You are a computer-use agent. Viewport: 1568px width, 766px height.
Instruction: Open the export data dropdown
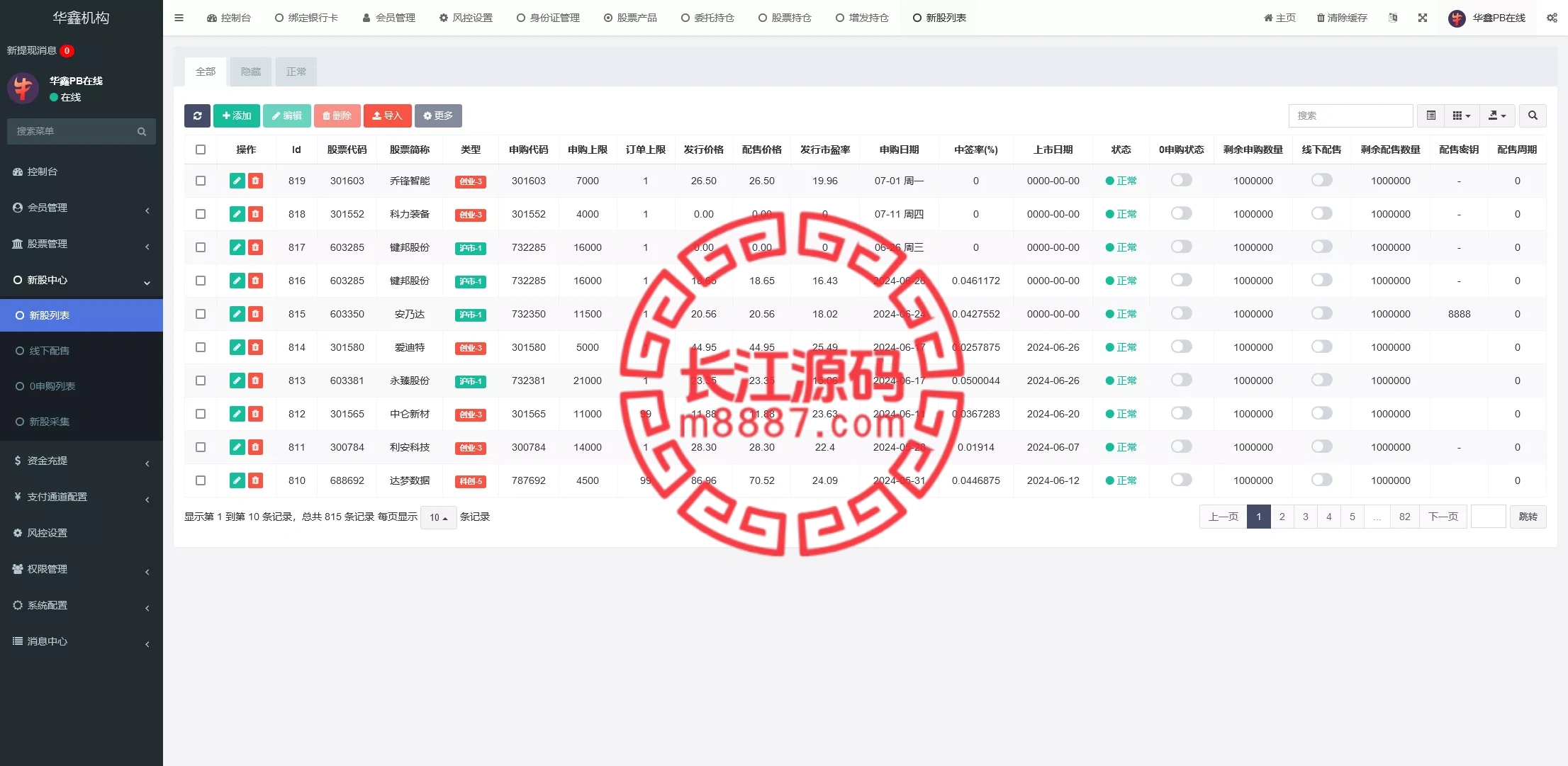click(x=1498, y=116)
